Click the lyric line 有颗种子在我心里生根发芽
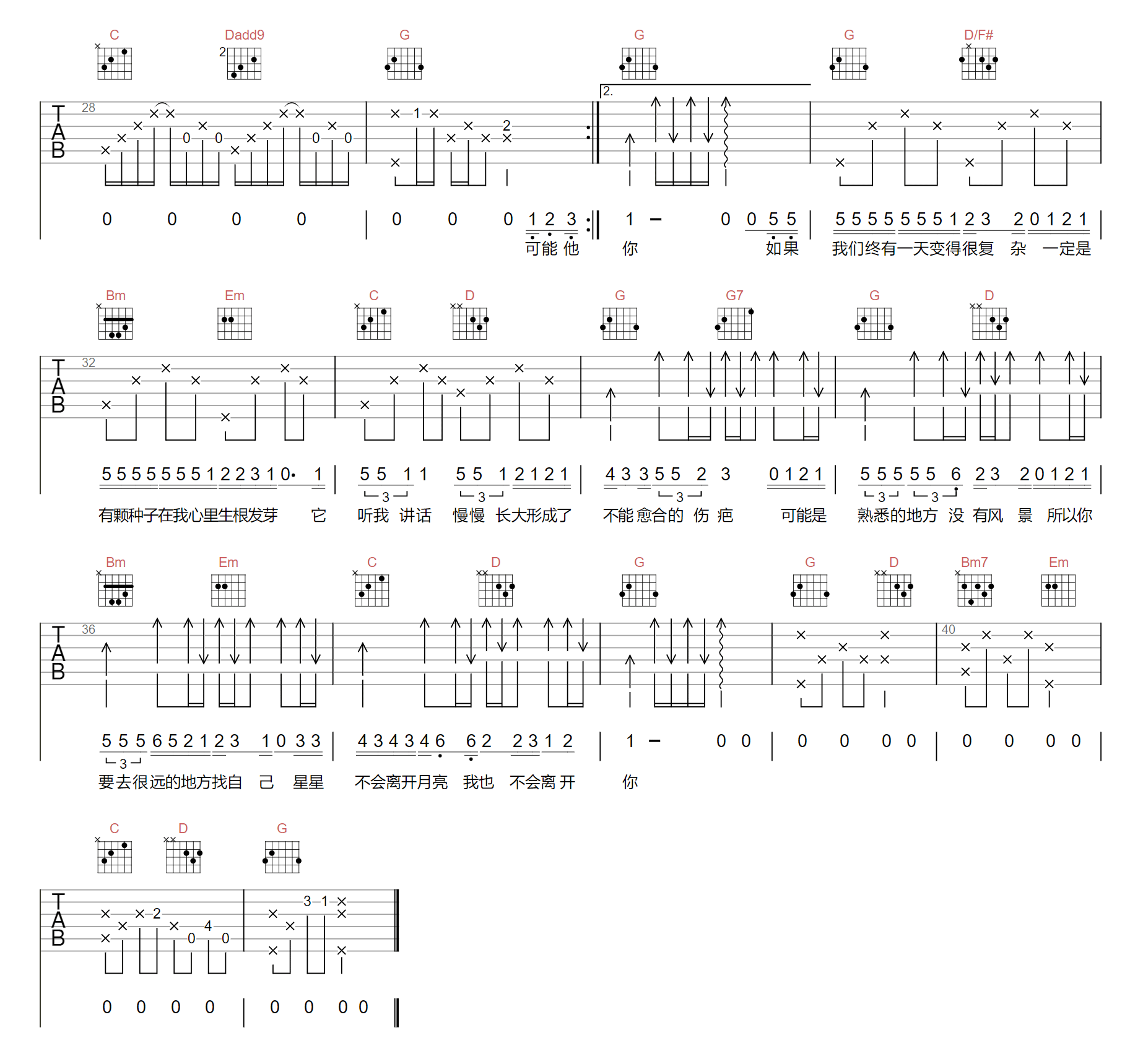Image resolution: width=1143 pixels, height=1064 pixels. click(188, 515)
